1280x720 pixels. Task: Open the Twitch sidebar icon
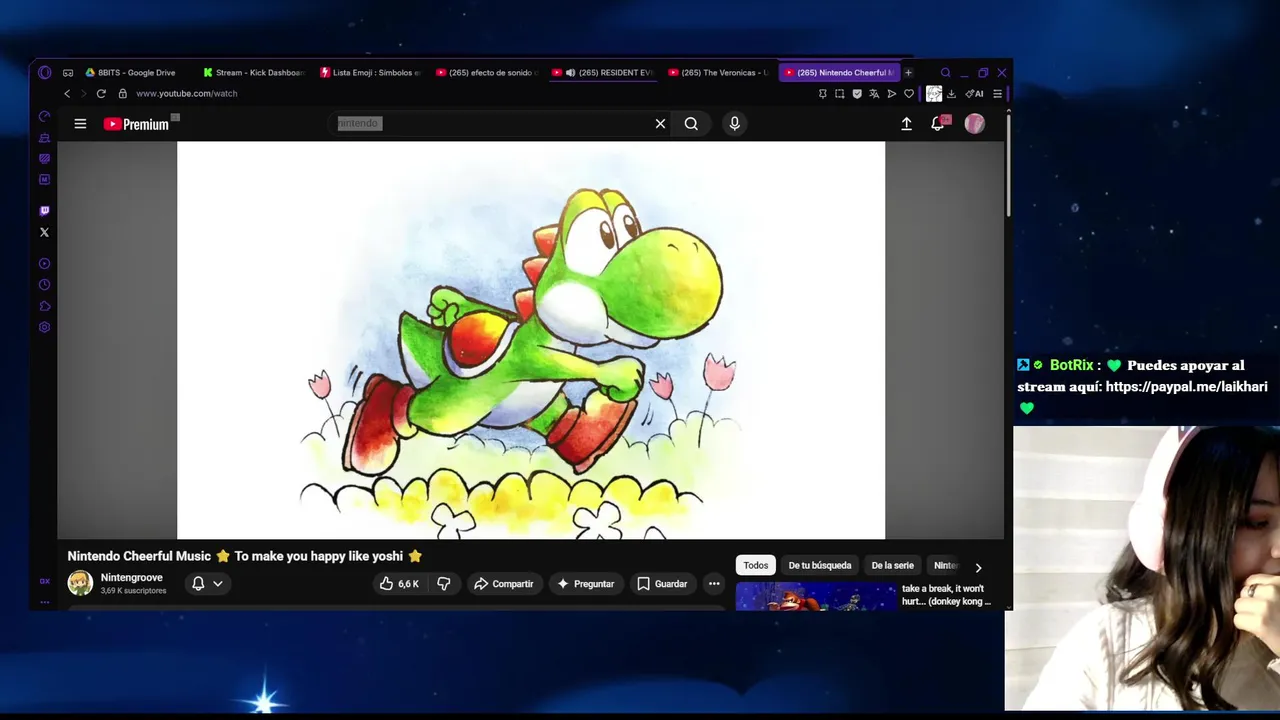[44, 211]
